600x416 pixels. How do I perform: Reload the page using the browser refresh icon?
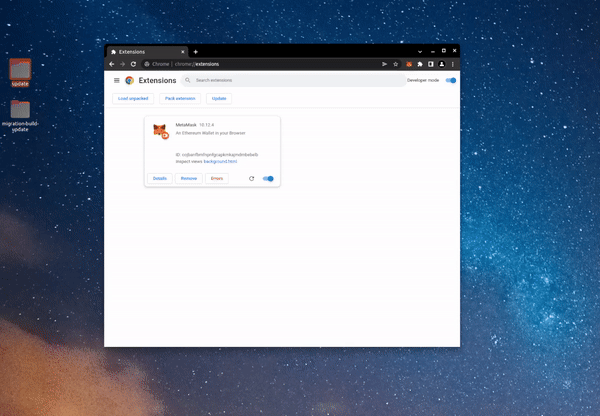[x=133, y=64]
